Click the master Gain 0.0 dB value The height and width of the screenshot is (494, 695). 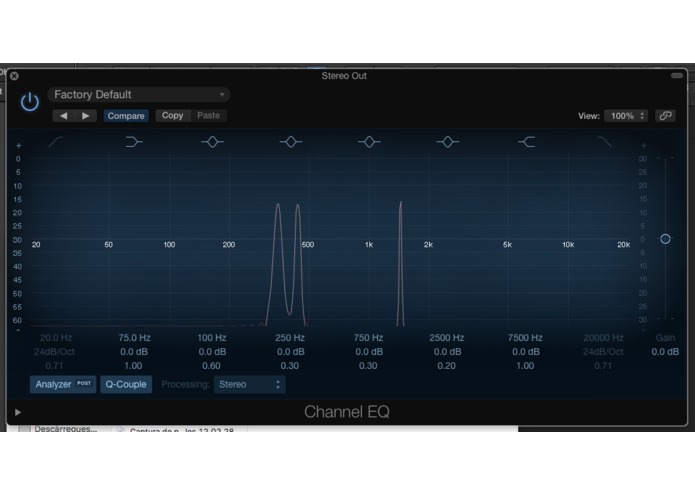665,352
